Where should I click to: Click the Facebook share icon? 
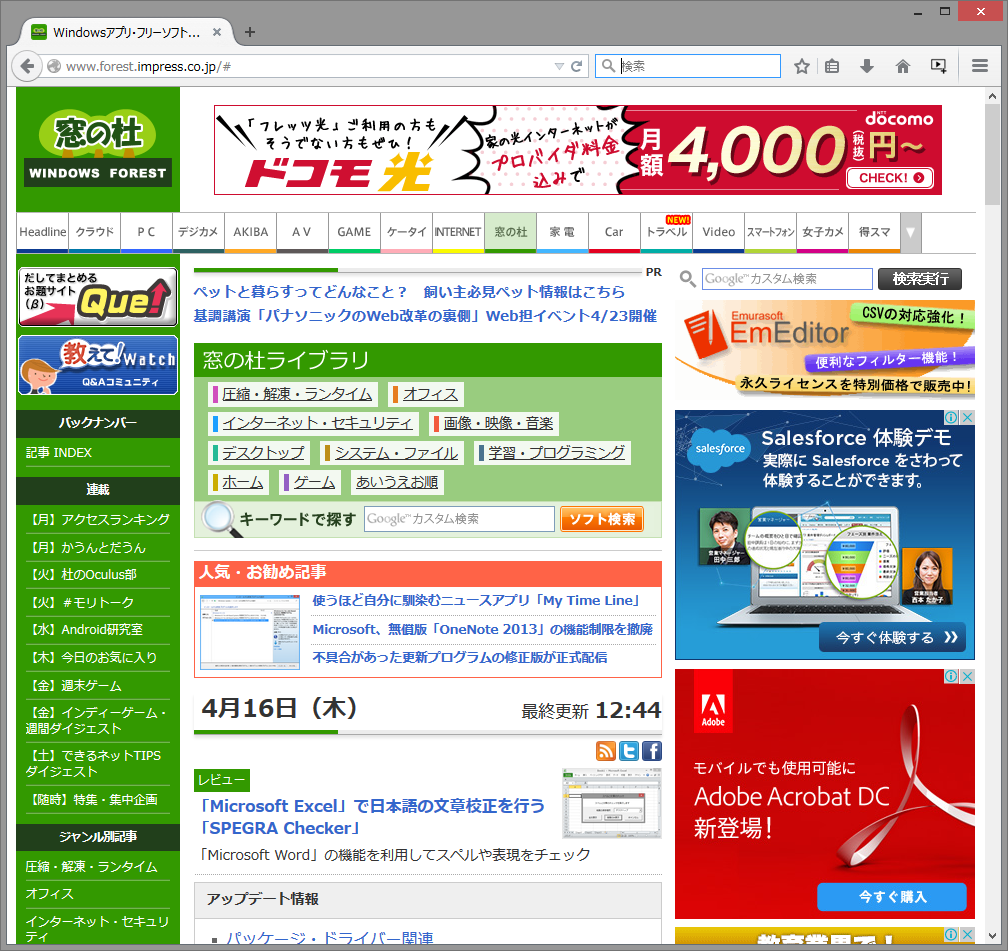click(x=651, y=750)
